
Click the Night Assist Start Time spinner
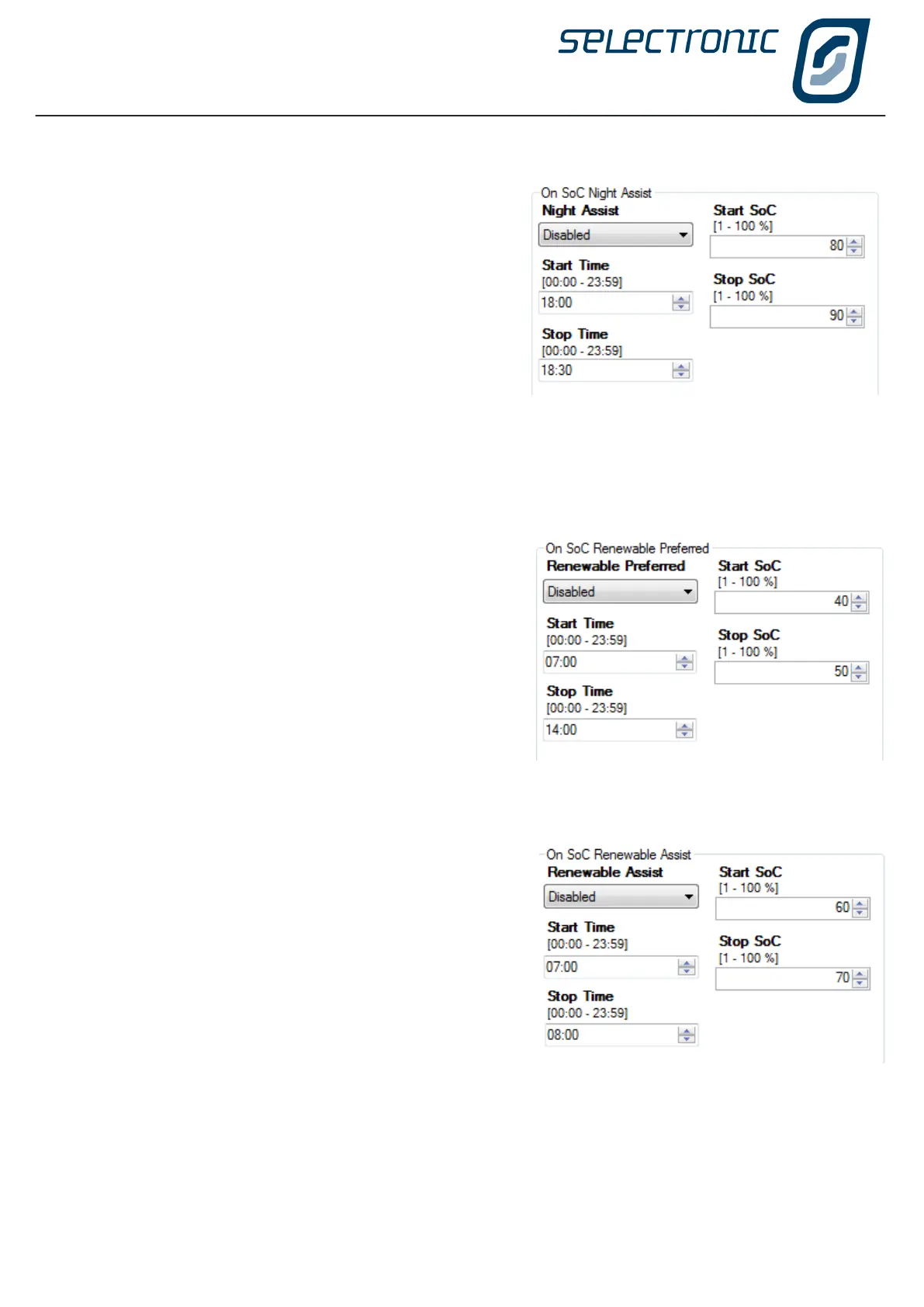[681, 303]
